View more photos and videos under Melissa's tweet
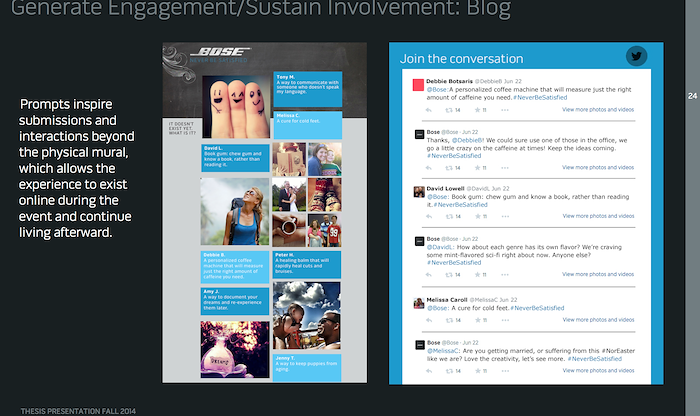 pyautogui.click(x=598, y=320)
